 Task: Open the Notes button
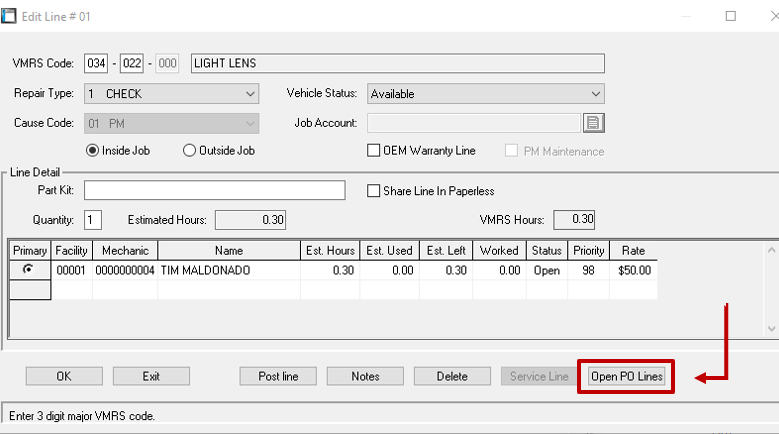(365, 376)
